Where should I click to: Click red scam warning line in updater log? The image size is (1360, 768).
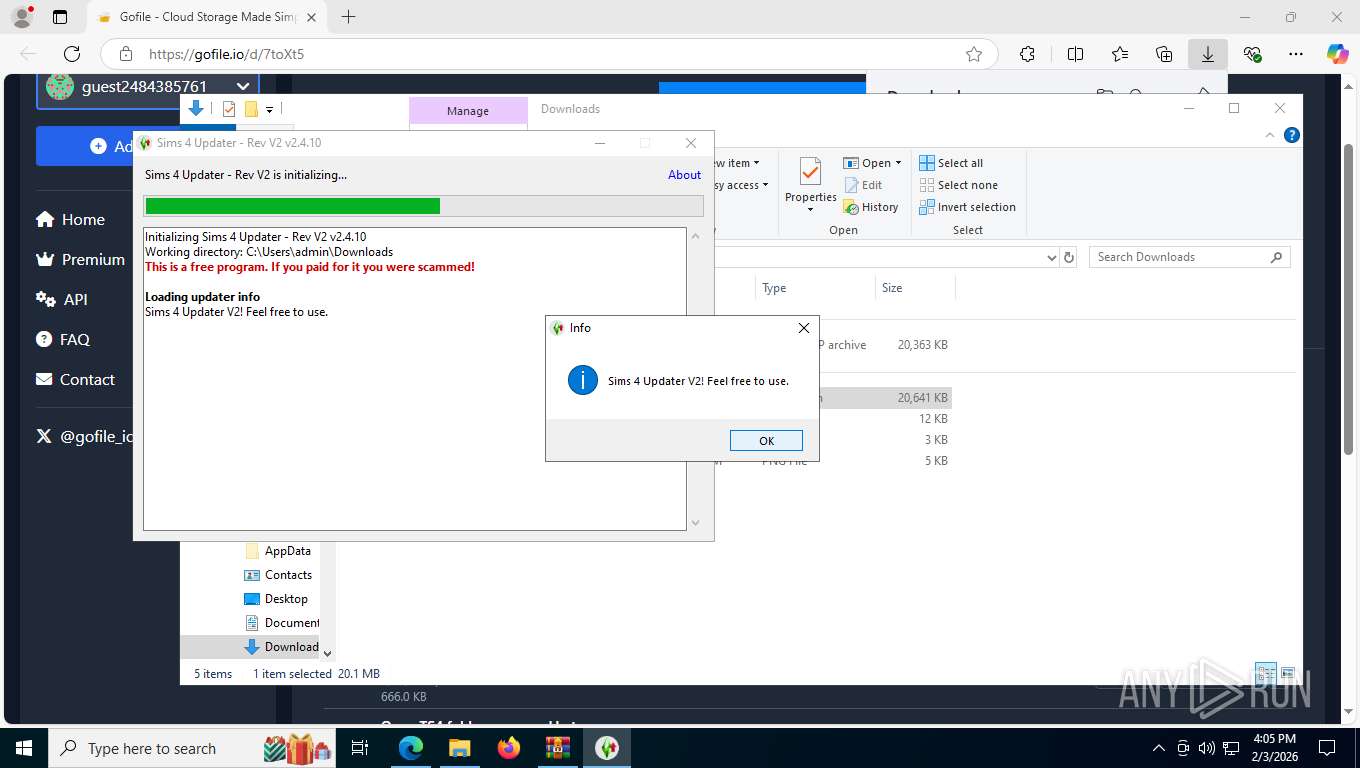[310, 267]
